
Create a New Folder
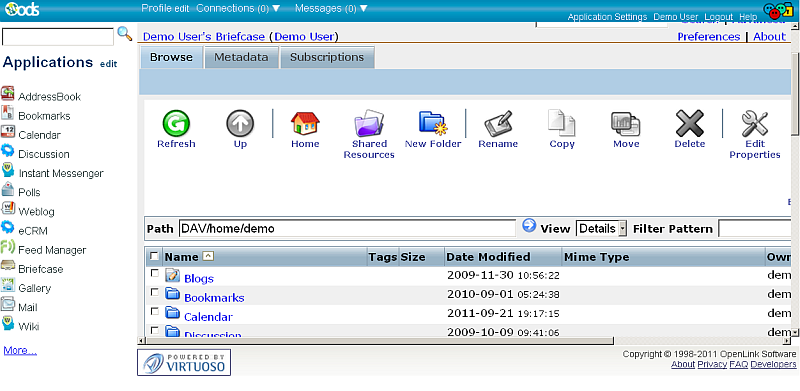(433, 124)
